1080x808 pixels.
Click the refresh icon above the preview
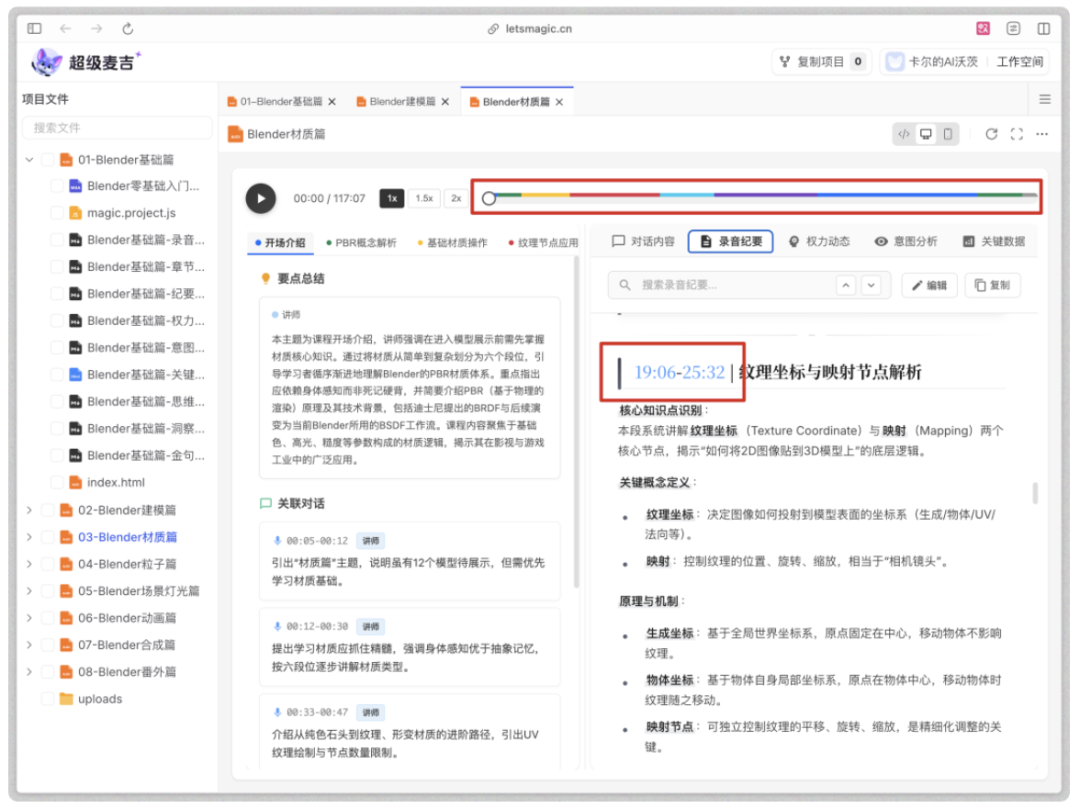point(991,134)
